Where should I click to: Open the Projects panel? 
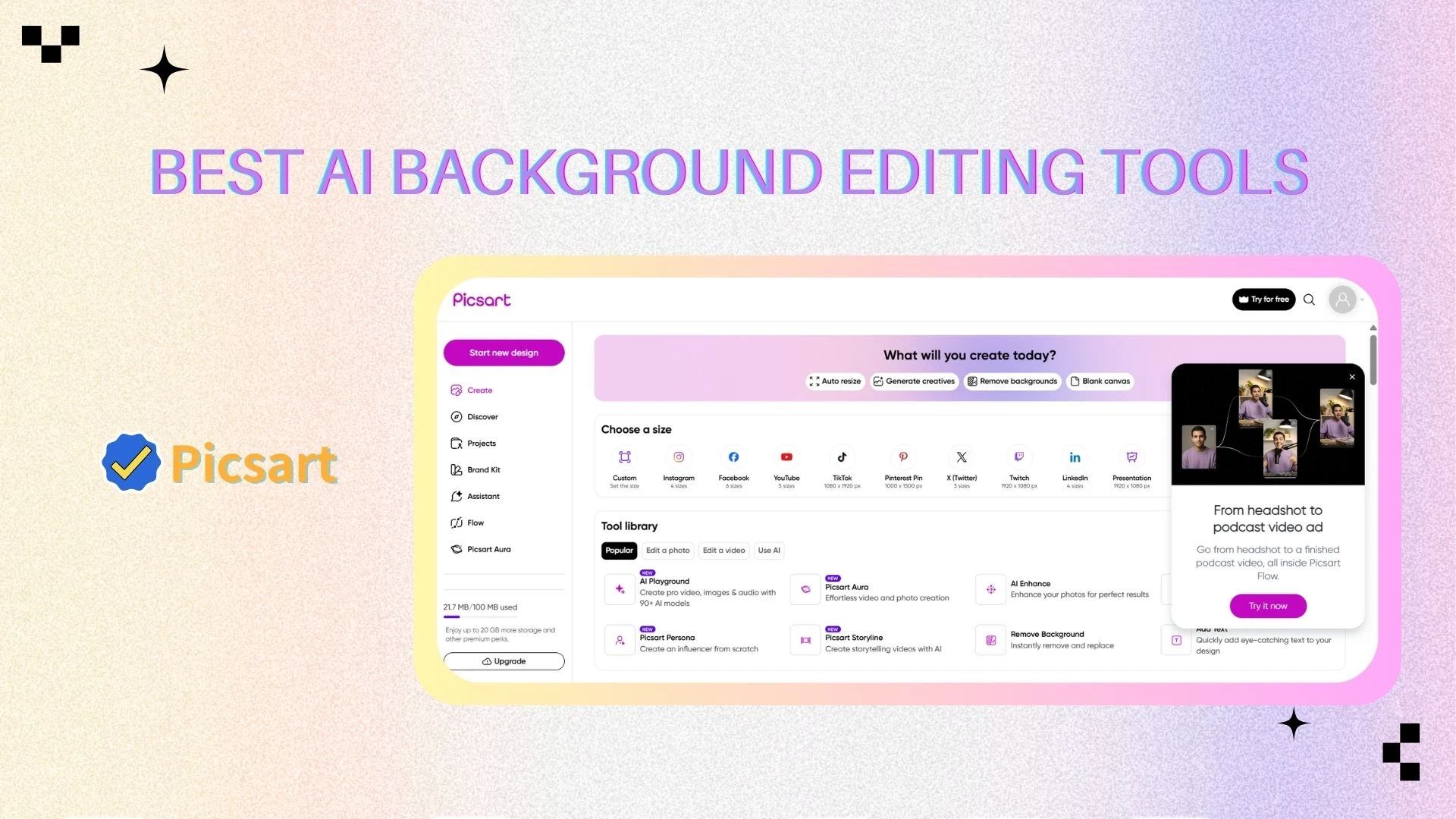click(482, 443)
